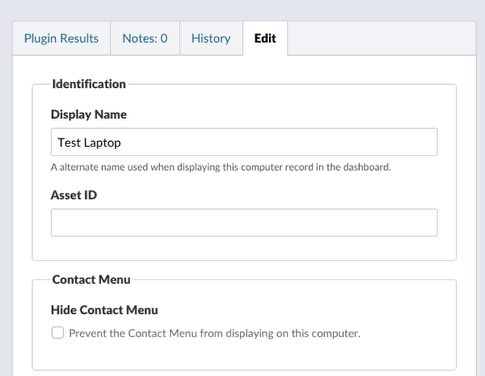Click the Asset ID field label
The width and height of the screenshot is (485, 376).
[x=74, y=195]
